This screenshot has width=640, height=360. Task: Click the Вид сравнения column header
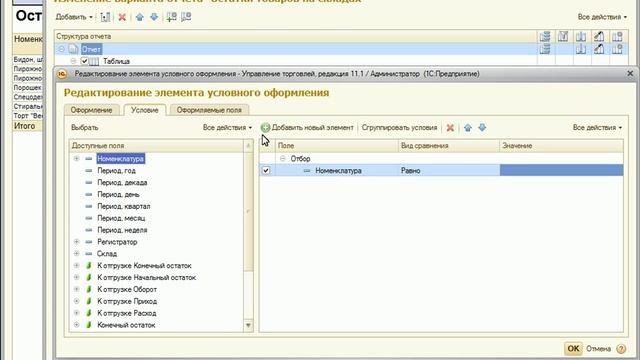click(x=449, y=146)
